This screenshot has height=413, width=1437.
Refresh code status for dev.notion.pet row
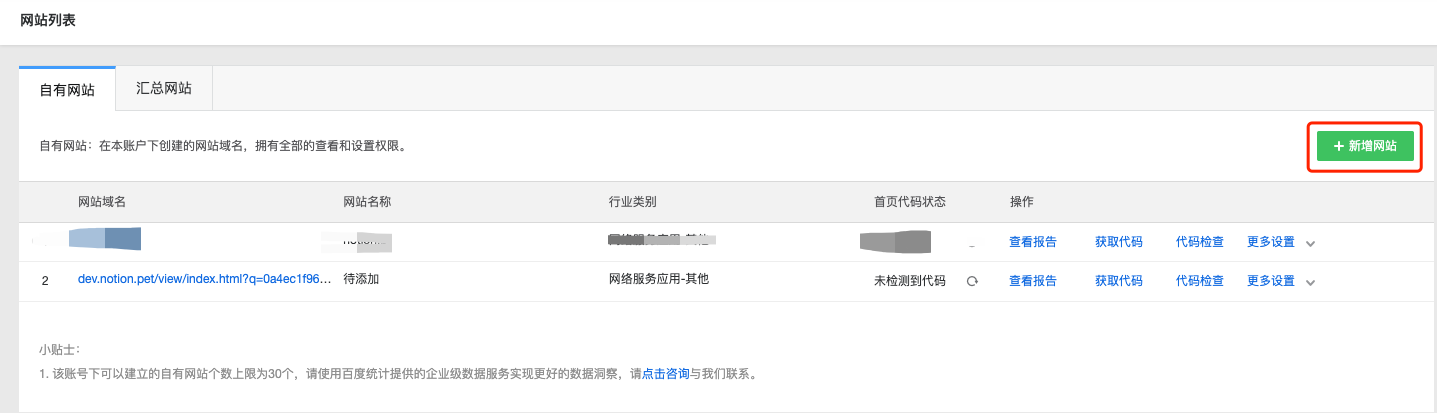971,281
